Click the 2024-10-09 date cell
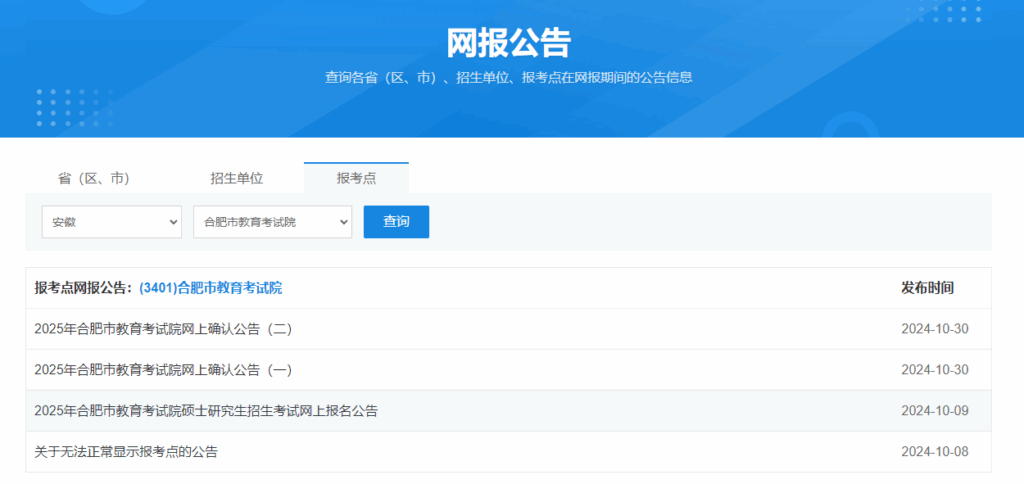This screenshot has width=1024, height=484. (x=935, y=411)
